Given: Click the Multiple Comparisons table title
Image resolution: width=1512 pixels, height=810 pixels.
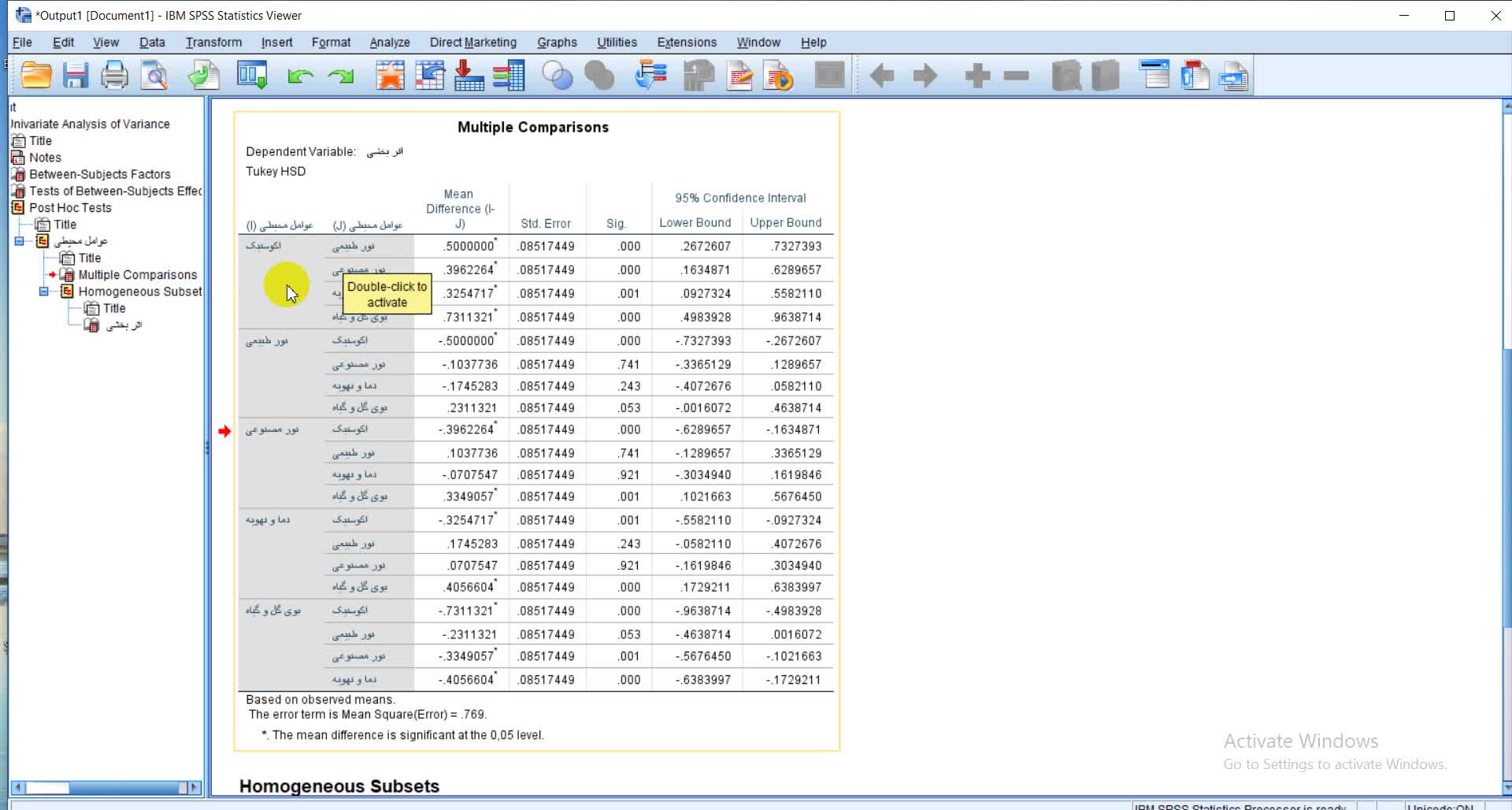Looking at the screenshot, I should click(x=533, y=128).
